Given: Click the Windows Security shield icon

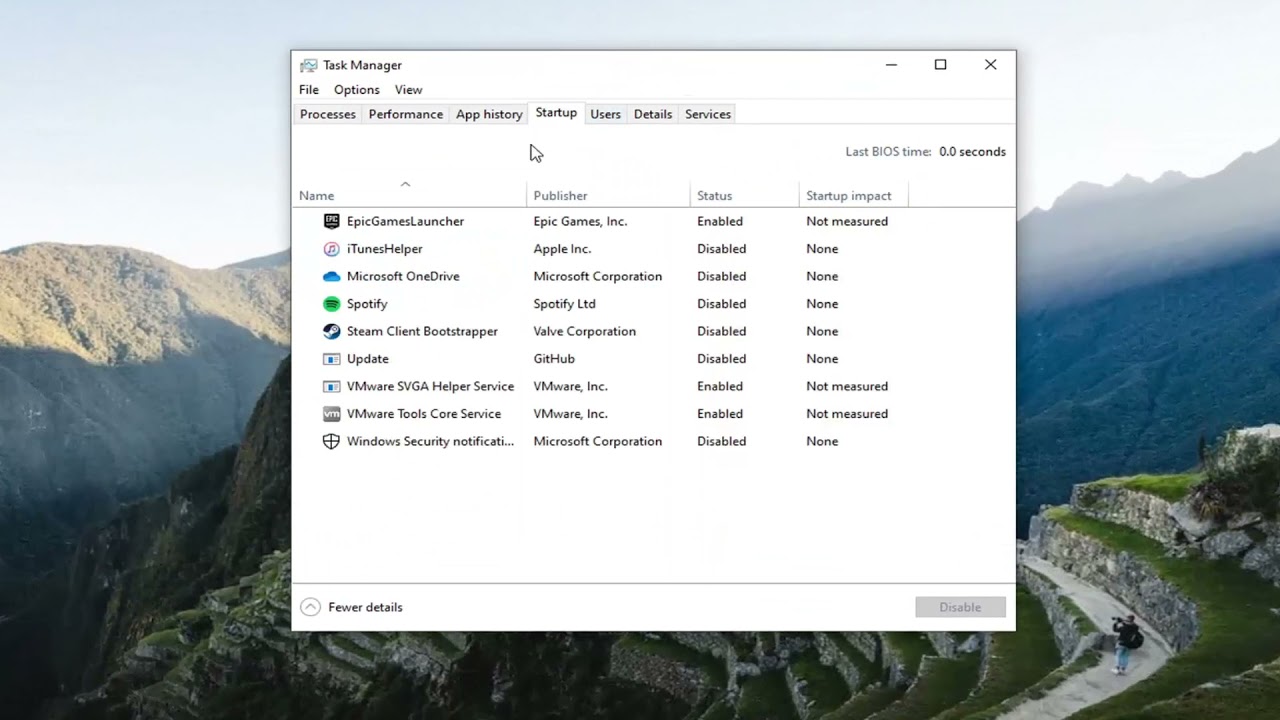Looking at the screenshot, I should tap(331, 441).
